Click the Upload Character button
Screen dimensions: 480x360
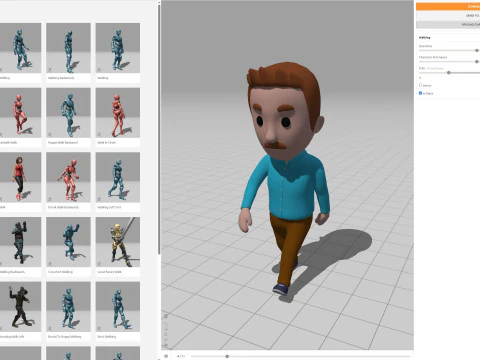(x=448, y=25)
